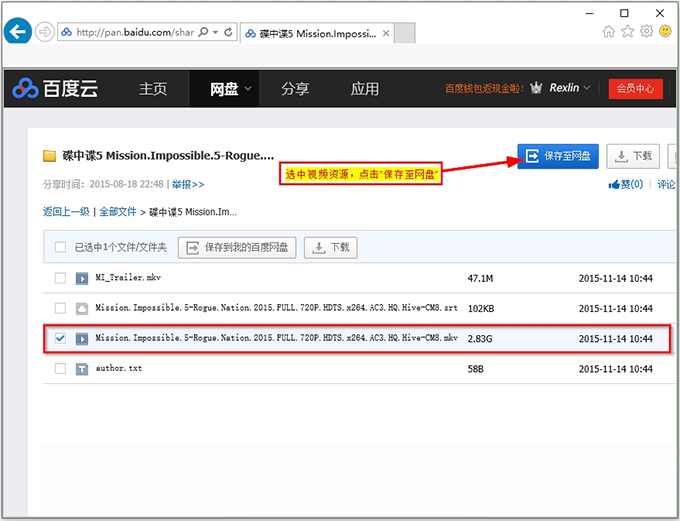Image resolution: width=680 pixels, height=521 pixels.
Task: Click the 举报>> link
Action: pyautogui.click(x=188, y=184)
